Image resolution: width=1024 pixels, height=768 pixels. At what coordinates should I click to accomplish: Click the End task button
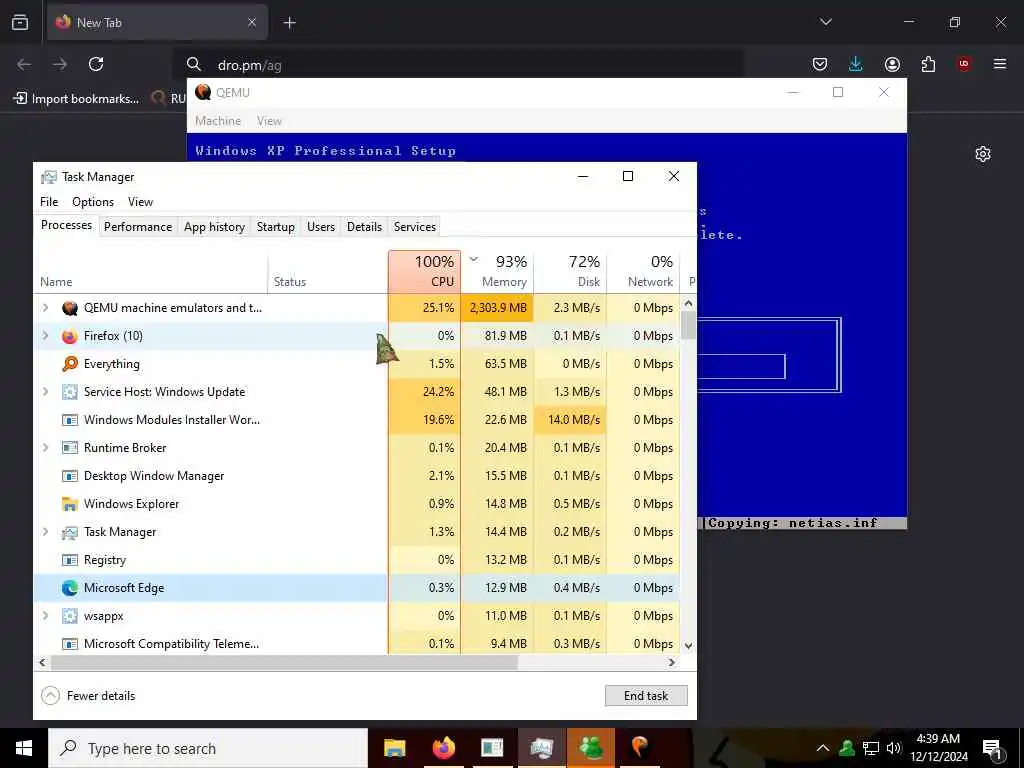[646, 696]
